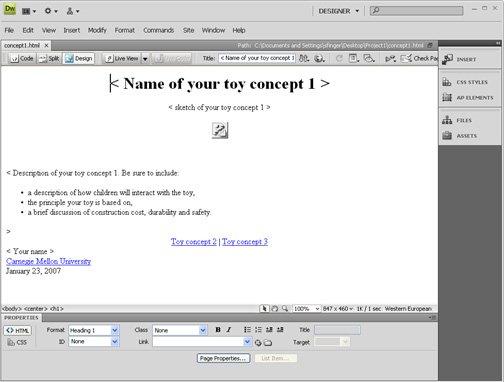Viewport: 504px width, 382px height.
Task: Click the Point to File icon beside Link
Action: [258, 343]
